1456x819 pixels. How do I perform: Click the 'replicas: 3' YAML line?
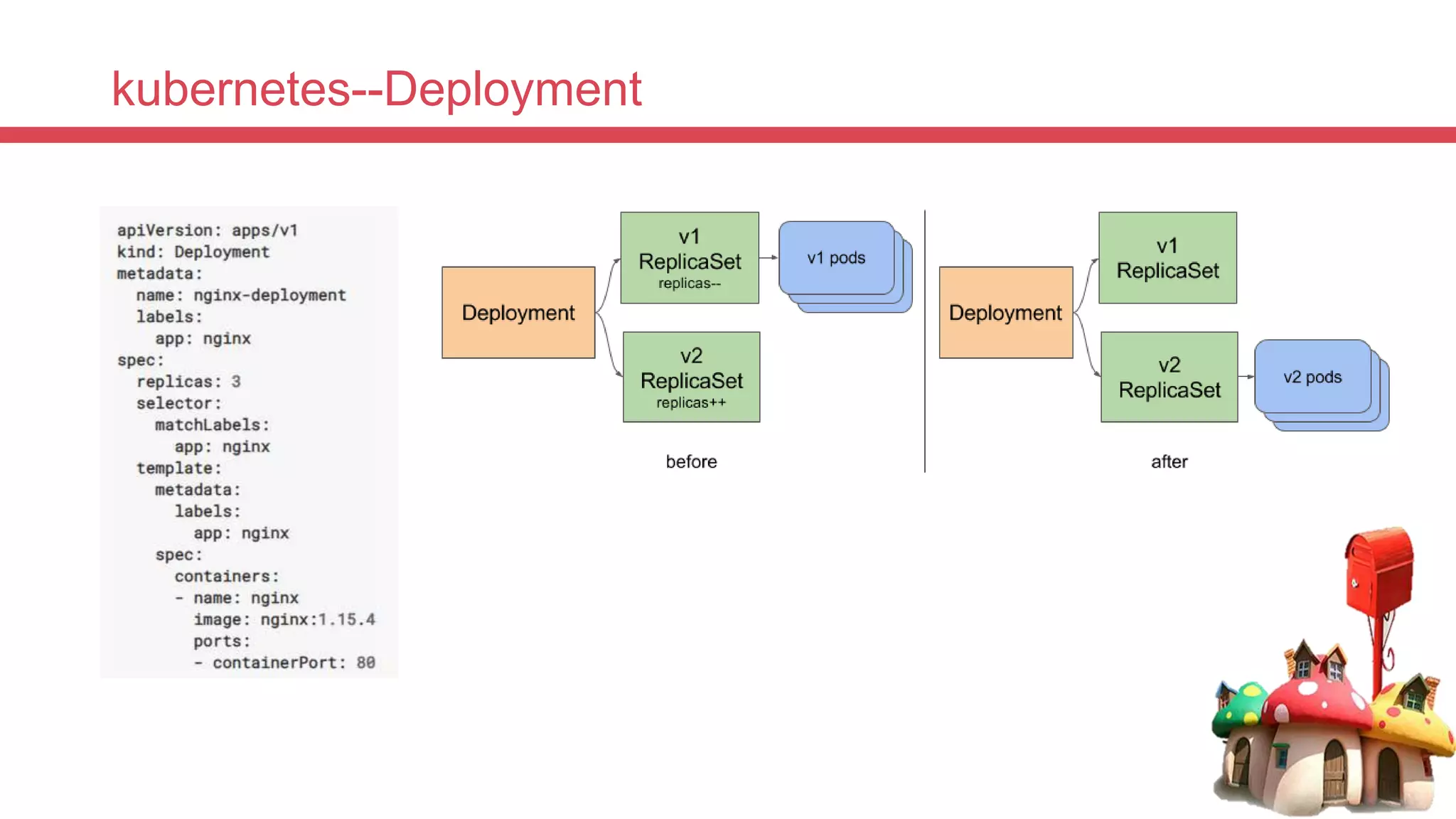click(x=188, y=382)
